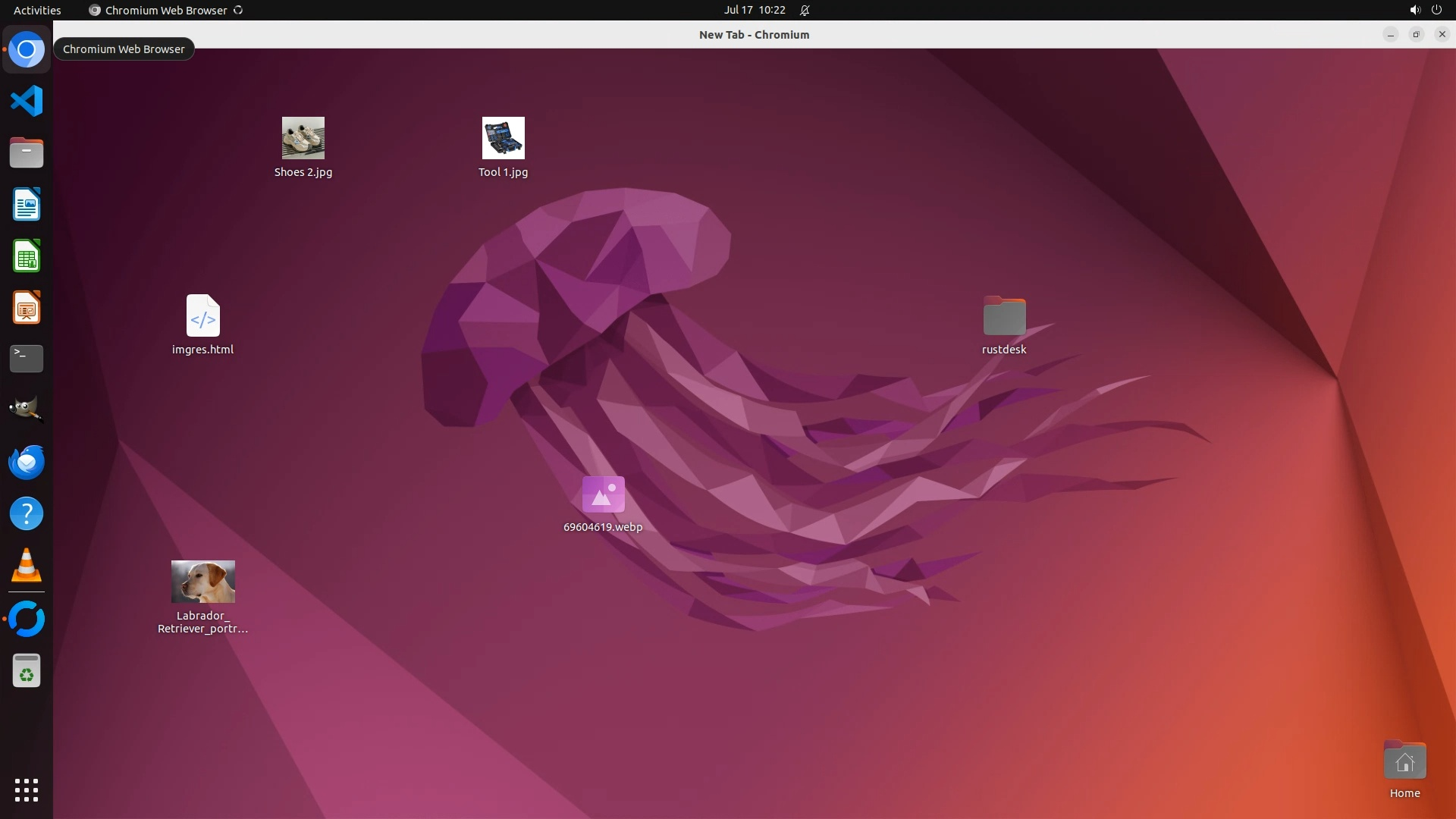Open Thunderbird mail client

tap(27, 462)
